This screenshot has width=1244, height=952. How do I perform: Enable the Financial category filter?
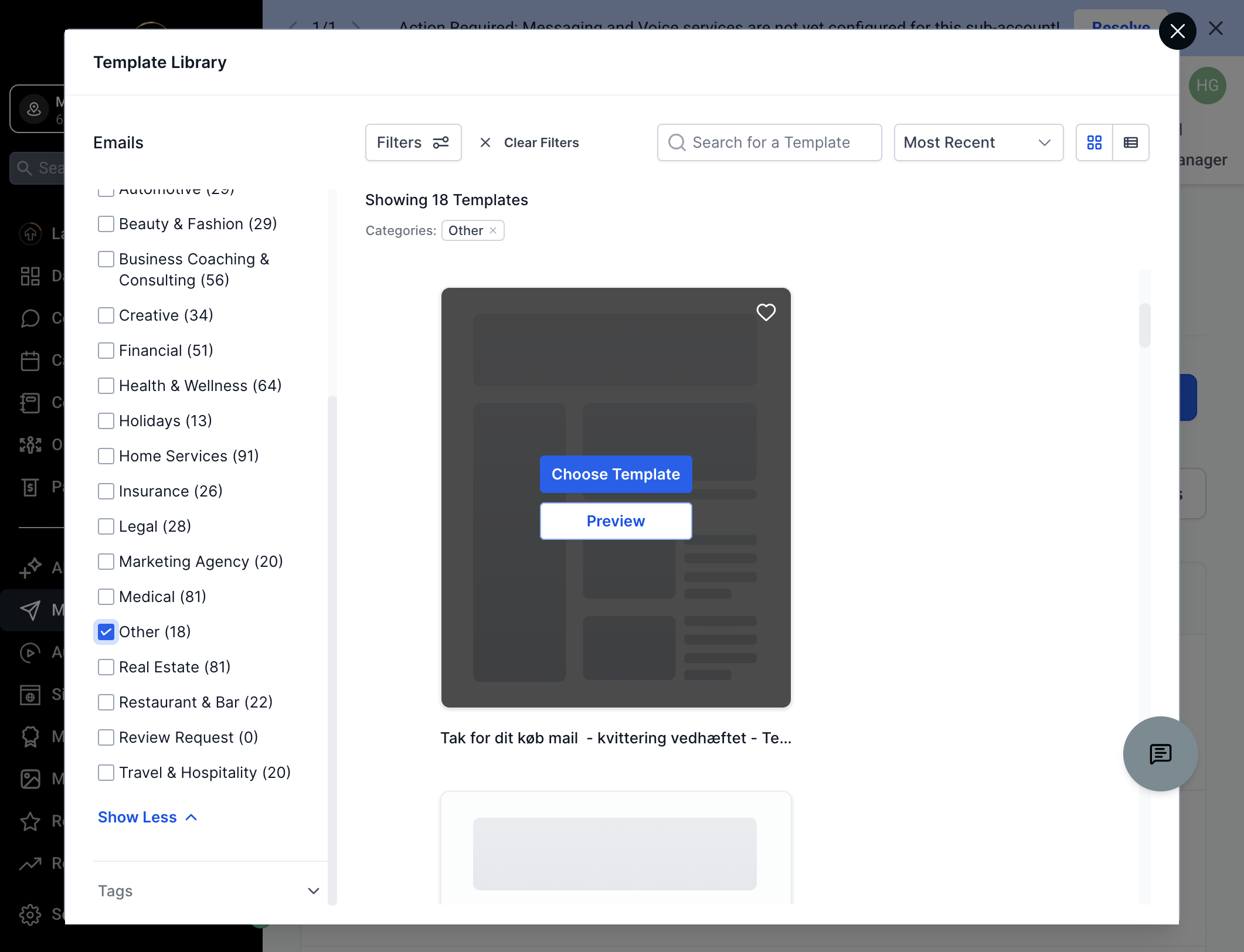pos(106,351)
